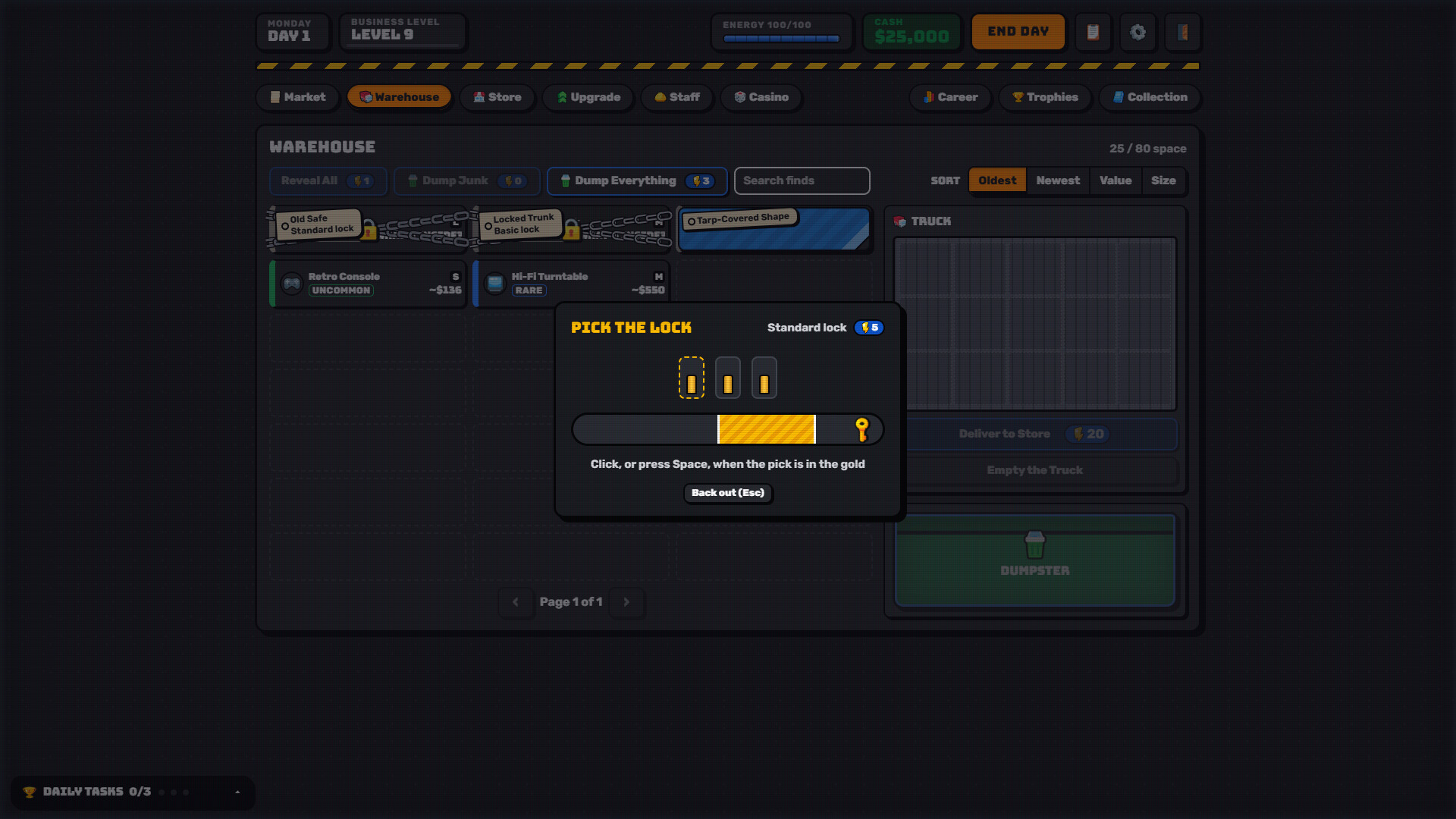Click the Truck panel icon

point(900,221)
